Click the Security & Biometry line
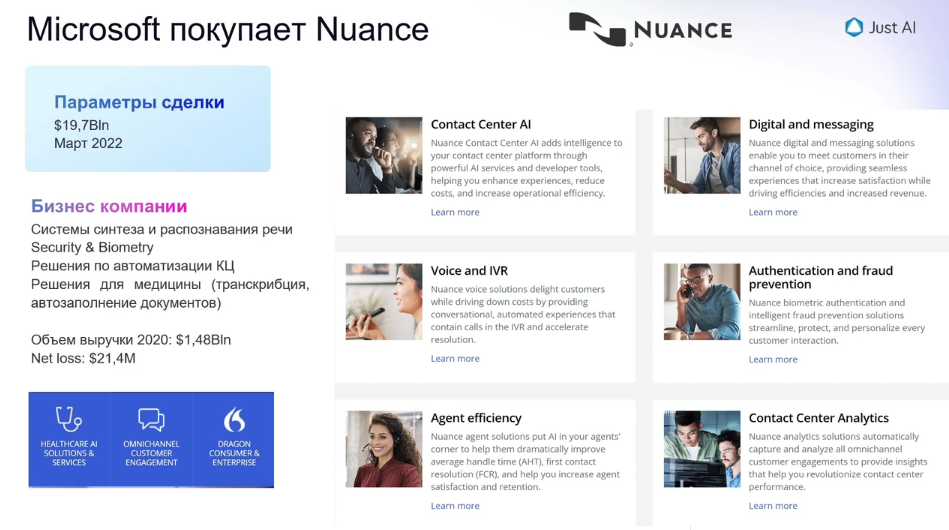Viewport: 949px width, 530px height. coord(92,247)
